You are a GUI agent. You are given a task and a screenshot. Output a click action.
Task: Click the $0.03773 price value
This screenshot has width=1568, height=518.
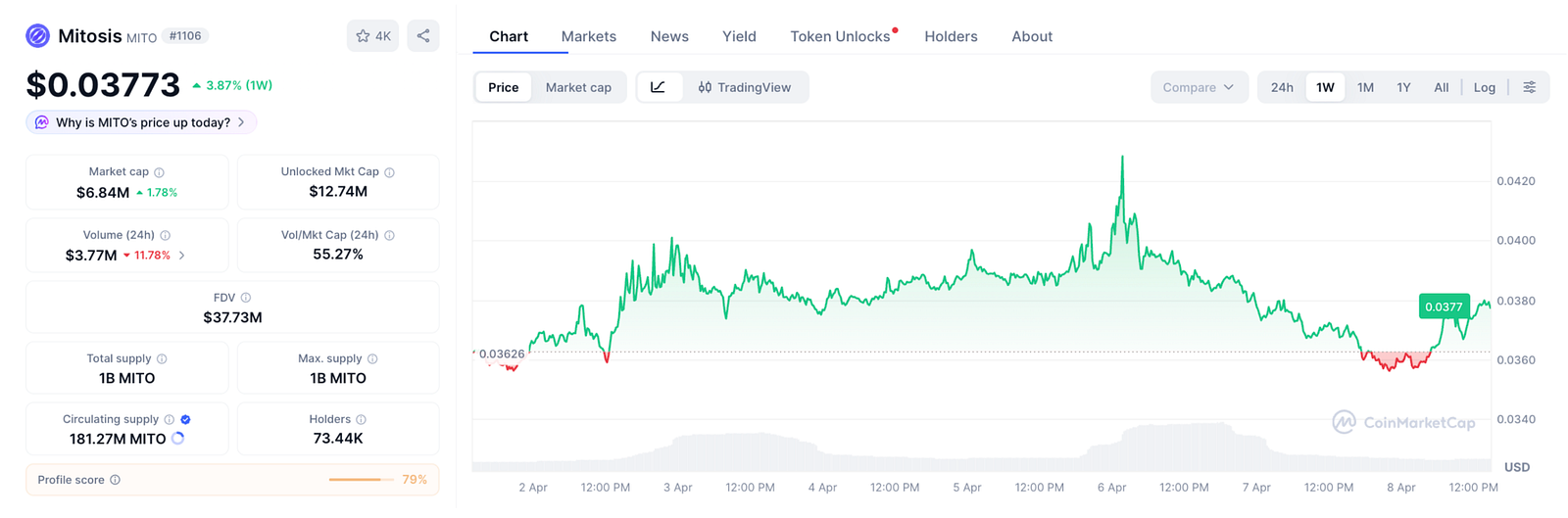(x=103, y=85)
